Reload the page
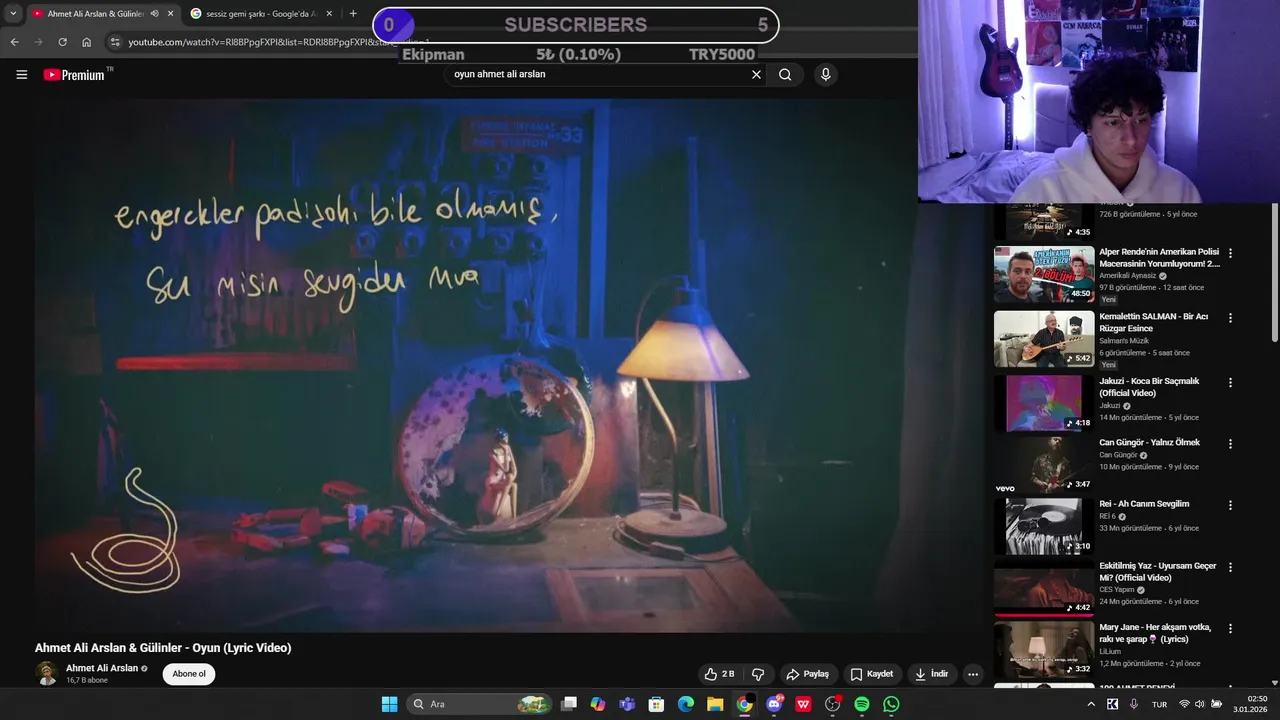This screenshot has height=720, width=1280. coord(62,42)
